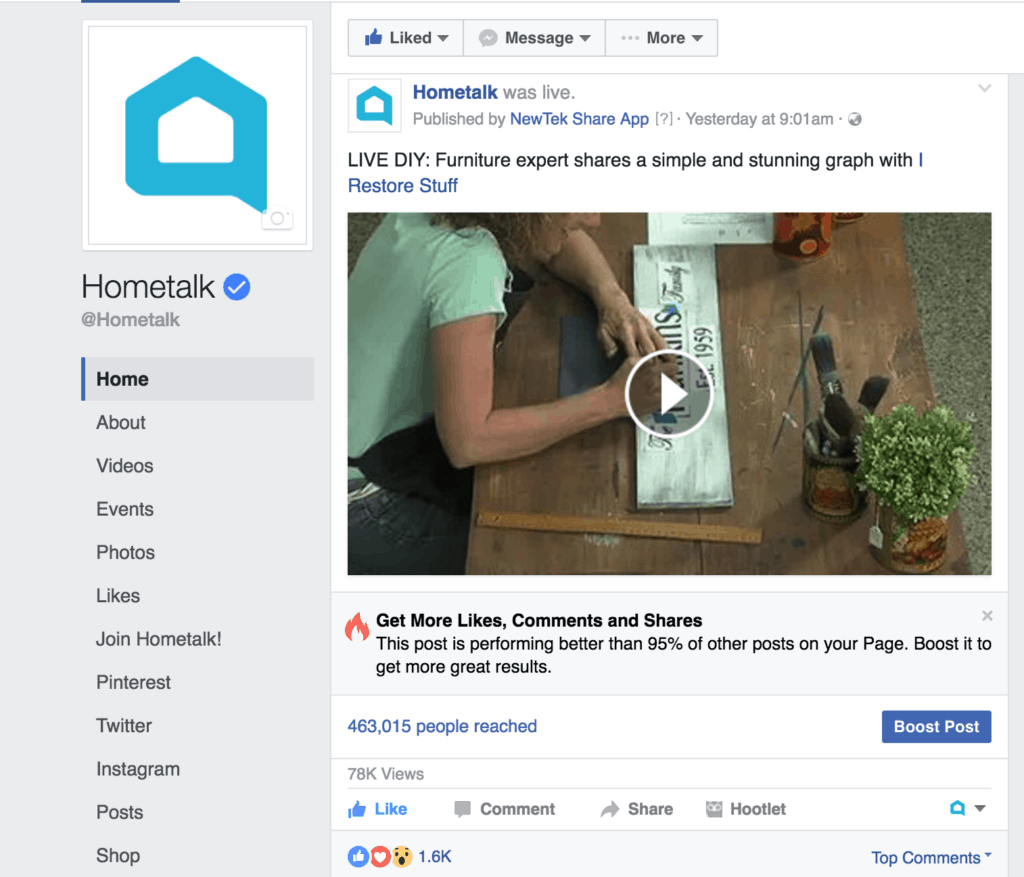Viewport: 1024px width, 877px height.
Task: Click the Hometalk avatar in the post header
Action: (374, 105)
